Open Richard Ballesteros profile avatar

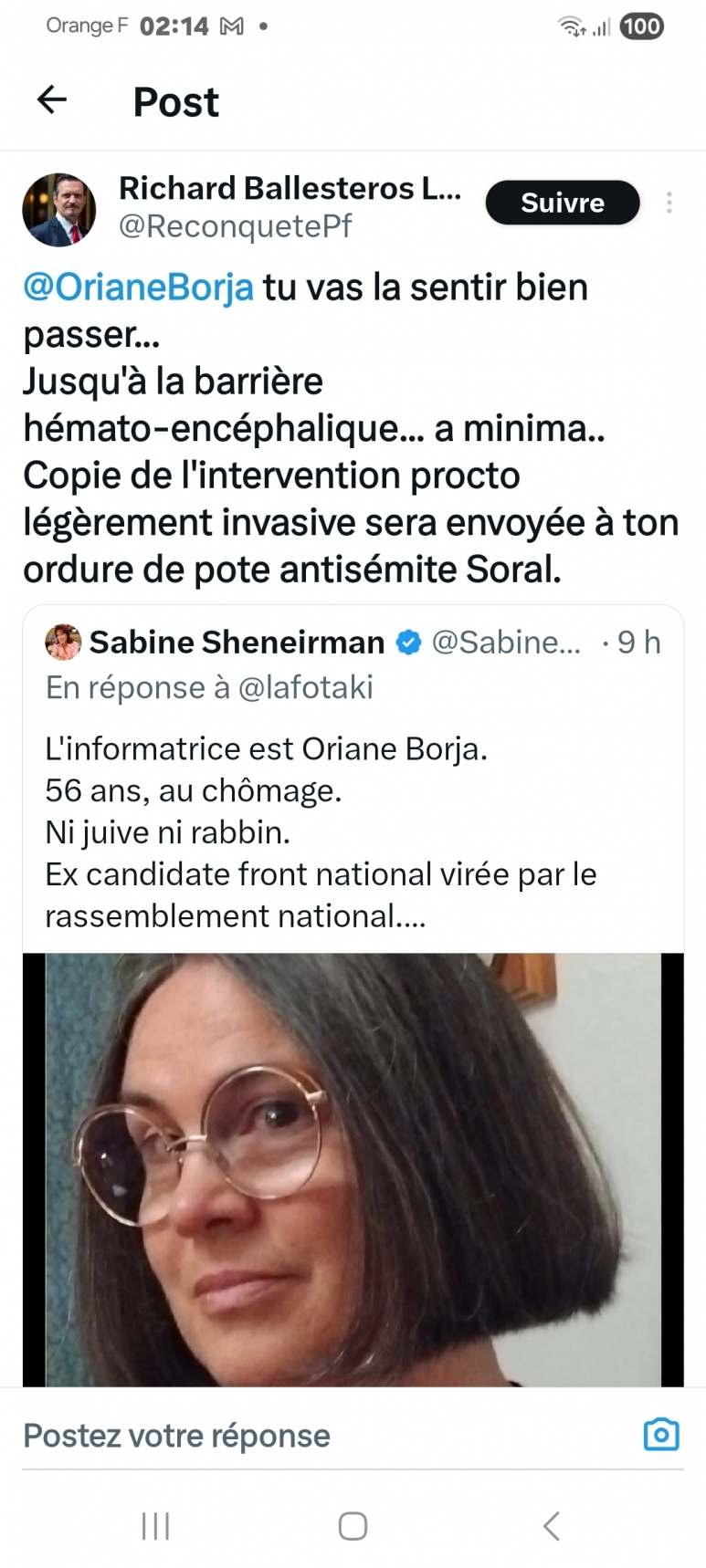pos(59,209)
